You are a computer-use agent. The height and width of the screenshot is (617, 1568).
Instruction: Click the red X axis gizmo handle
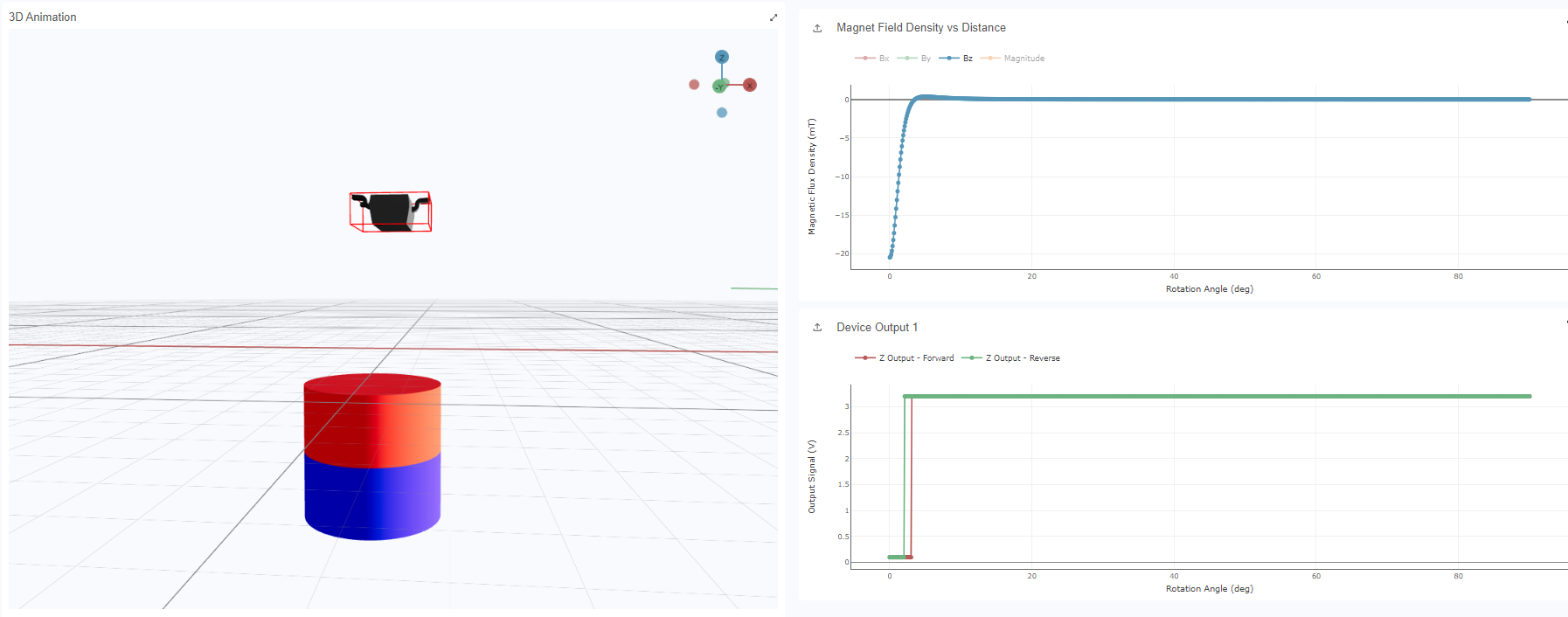click(750, 85)
